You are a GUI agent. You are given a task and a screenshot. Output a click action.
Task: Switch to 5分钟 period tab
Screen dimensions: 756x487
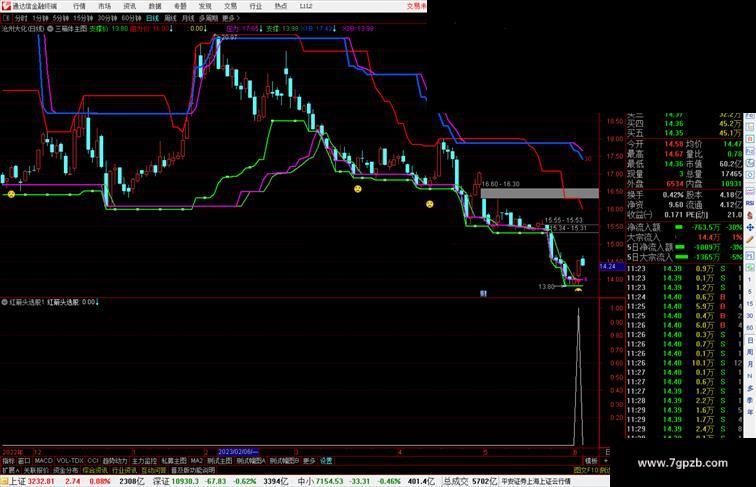tap(61, 18)
